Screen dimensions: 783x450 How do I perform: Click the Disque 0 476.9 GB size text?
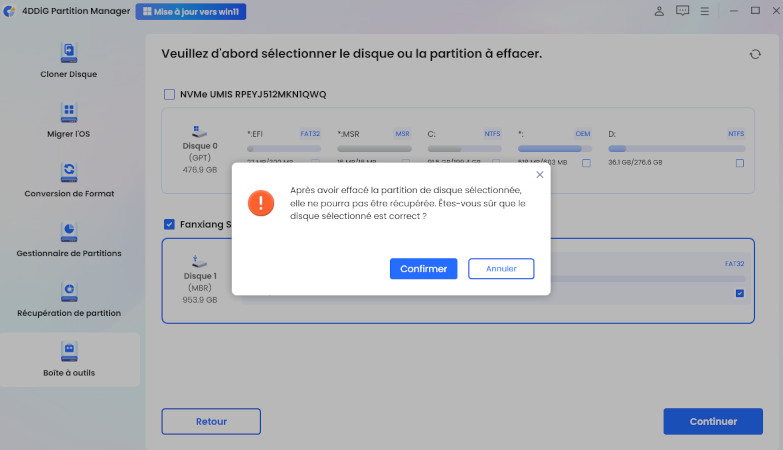point(200,170)
